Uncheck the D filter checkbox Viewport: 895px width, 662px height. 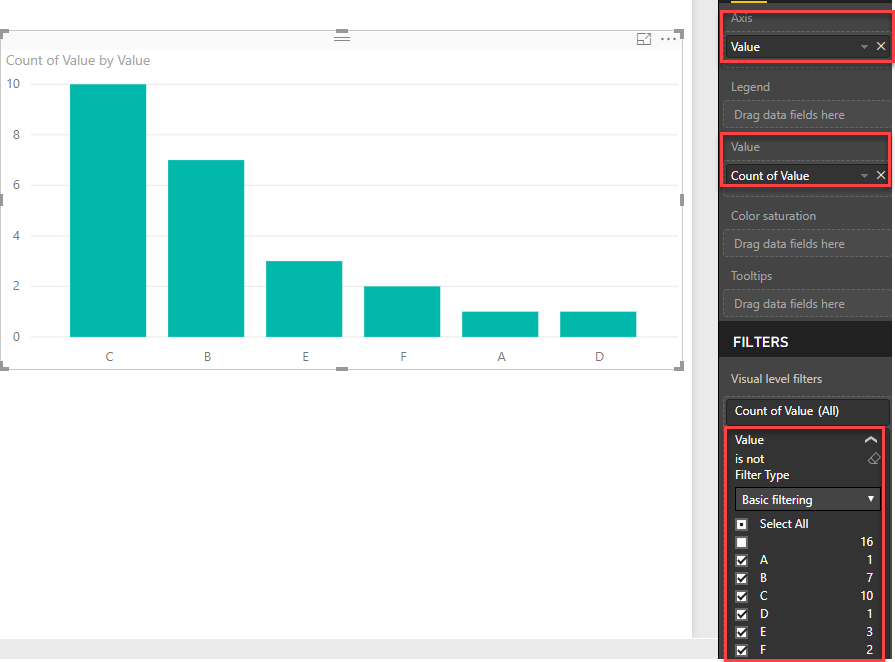(741, 614)
